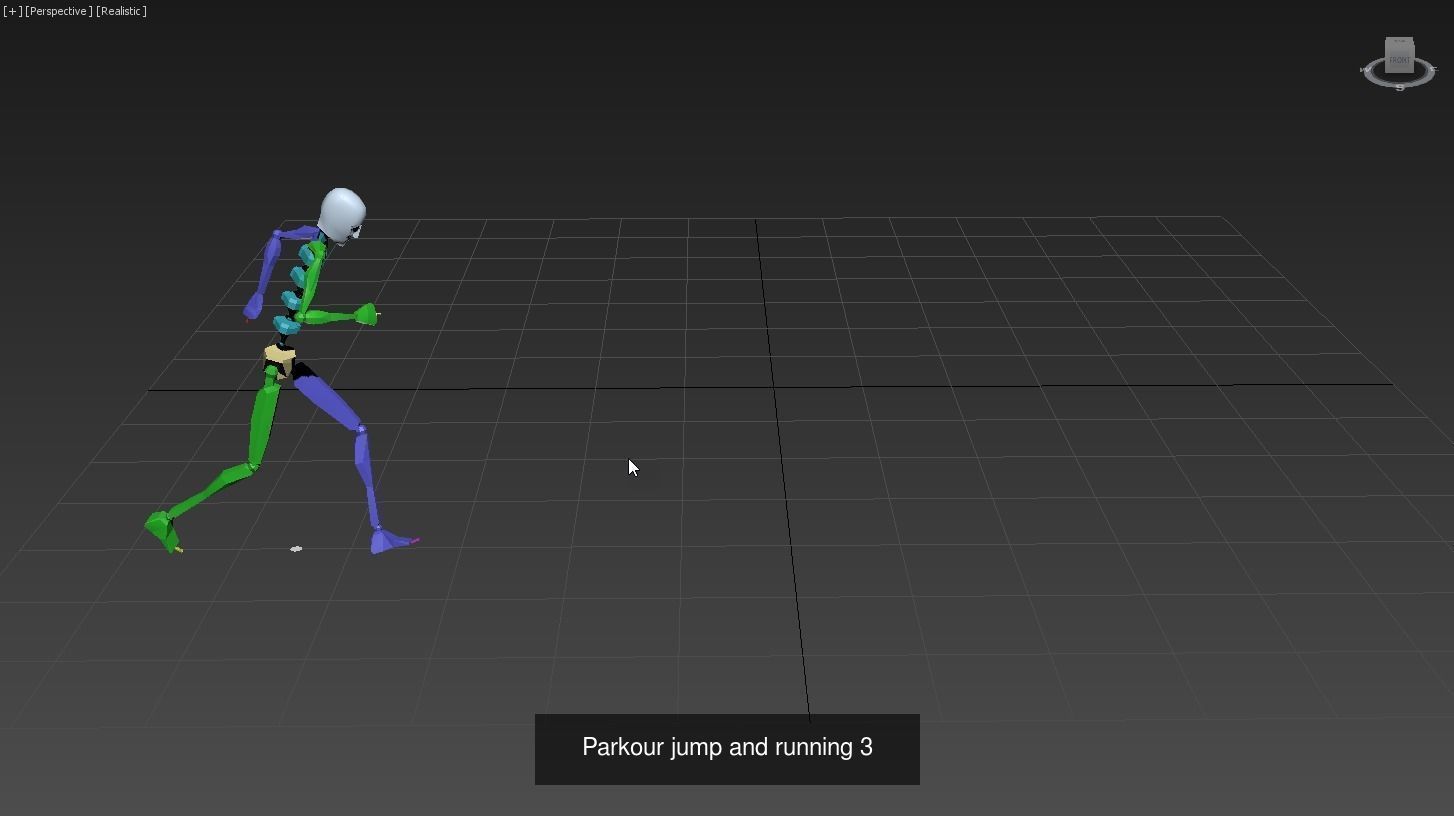Click the S compass label on ViewCube ring
The image size is (1454, 816).
[x=1399, y=88]
